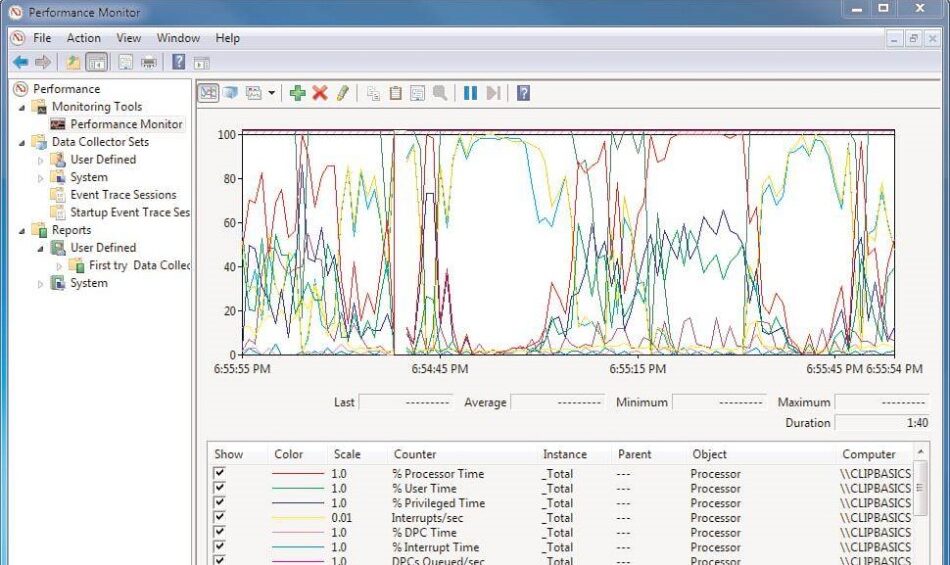The width and height of the screenshot is (950, 565).
Task: Expand System under Reports
Action: [41, 283]
